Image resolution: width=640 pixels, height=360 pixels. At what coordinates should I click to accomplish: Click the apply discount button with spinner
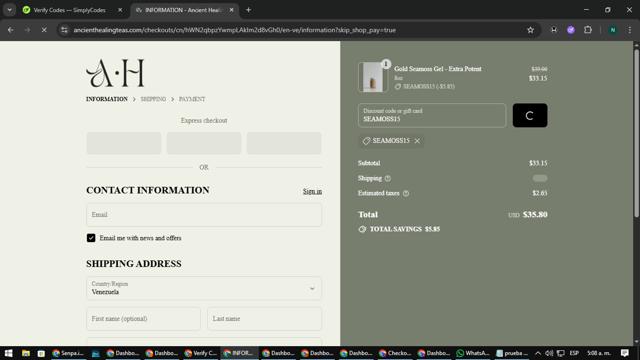click(x=530, y=115)
